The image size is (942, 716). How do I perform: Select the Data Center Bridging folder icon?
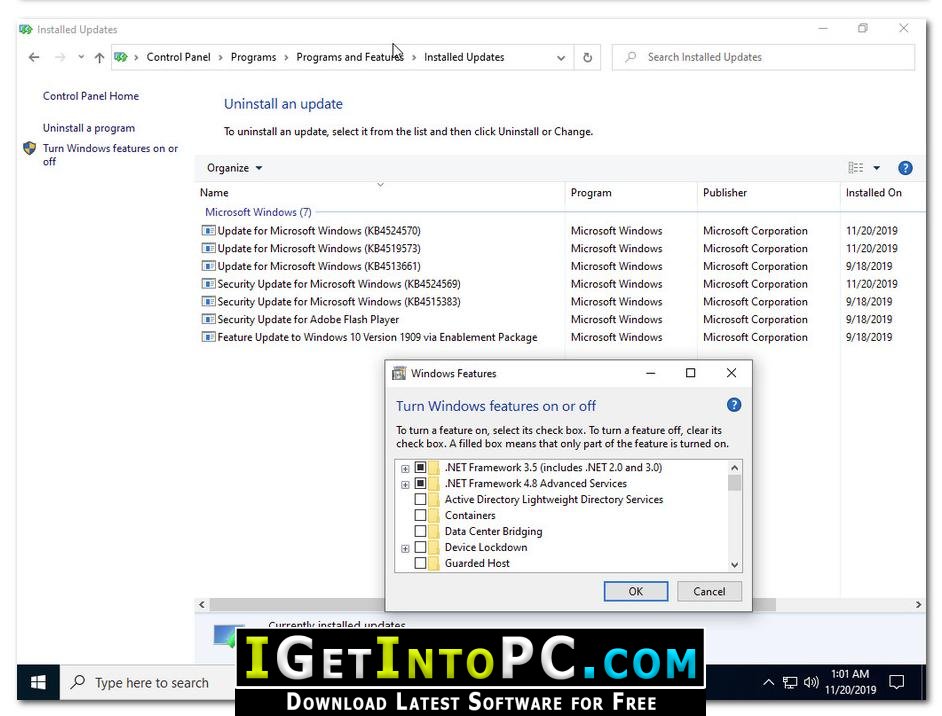click(x=434, y=531)
